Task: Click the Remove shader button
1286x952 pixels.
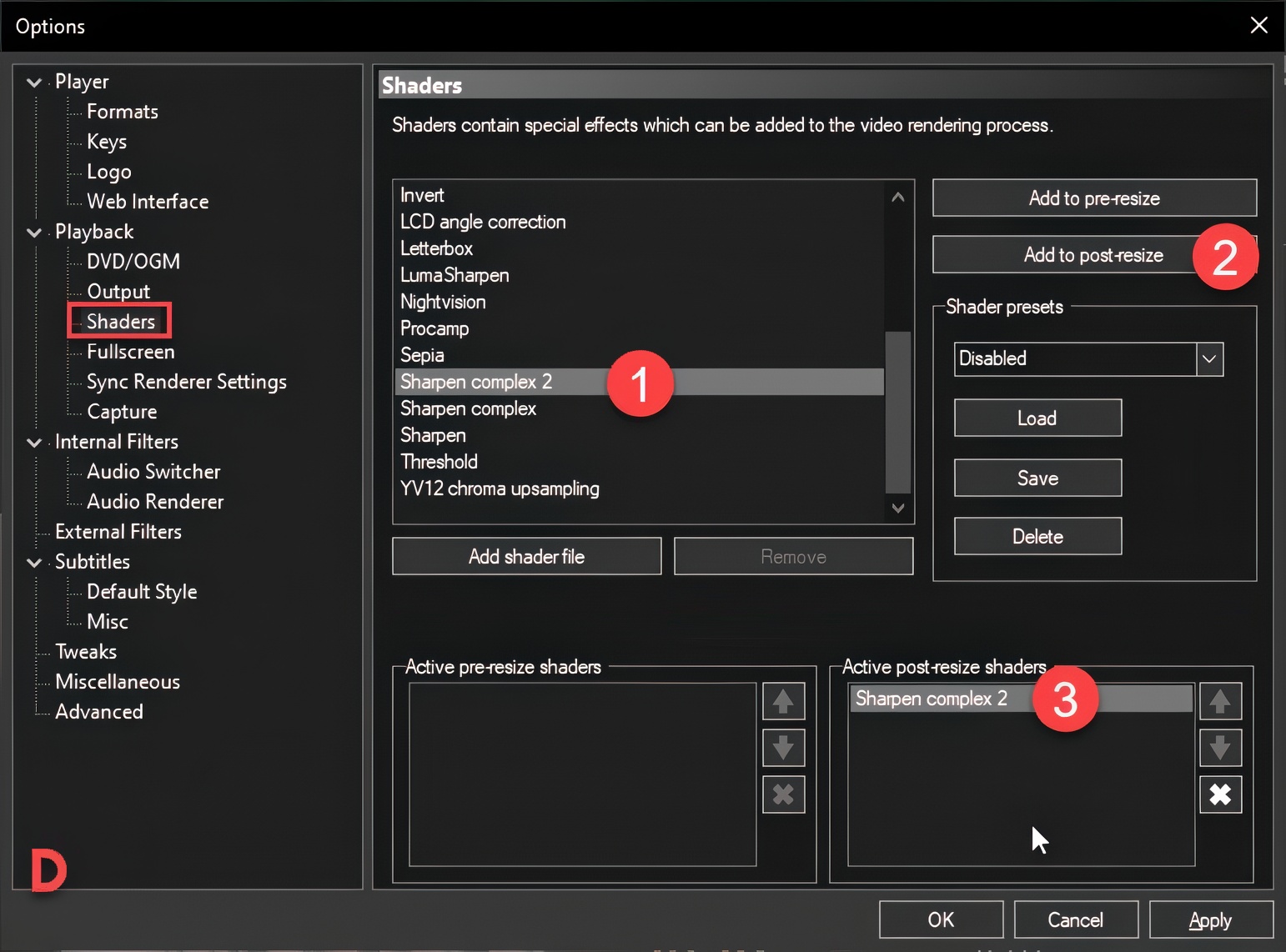Action: click(793, 557)
